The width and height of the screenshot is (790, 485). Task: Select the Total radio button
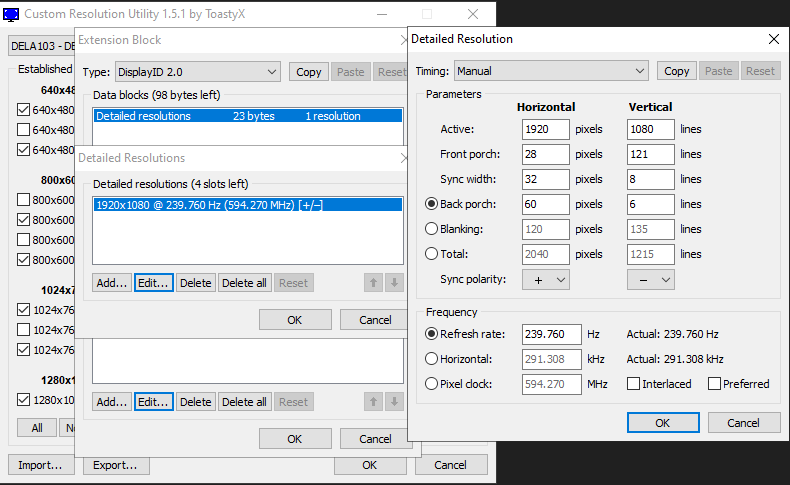click(x=431, y=254)
